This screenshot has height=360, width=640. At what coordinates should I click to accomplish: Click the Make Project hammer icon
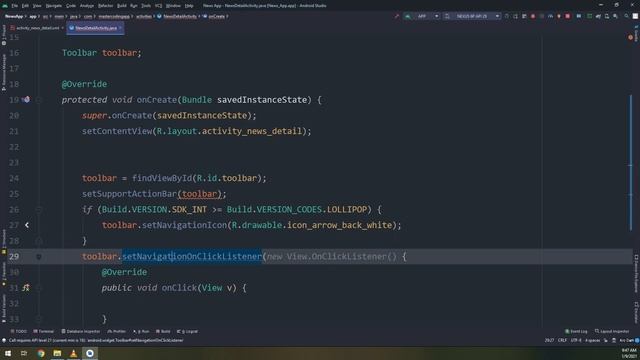coord(396,16)
